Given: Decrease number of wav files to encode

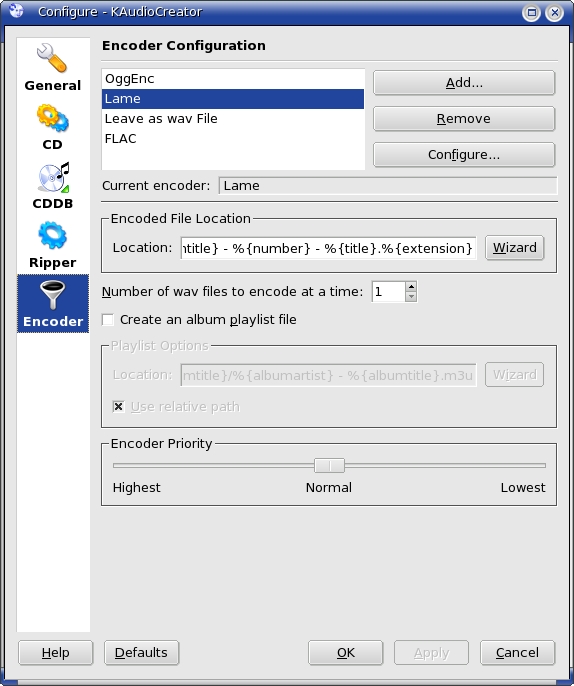Looking at the screenshot, I should pyautogui.click(x=411, y=297).
